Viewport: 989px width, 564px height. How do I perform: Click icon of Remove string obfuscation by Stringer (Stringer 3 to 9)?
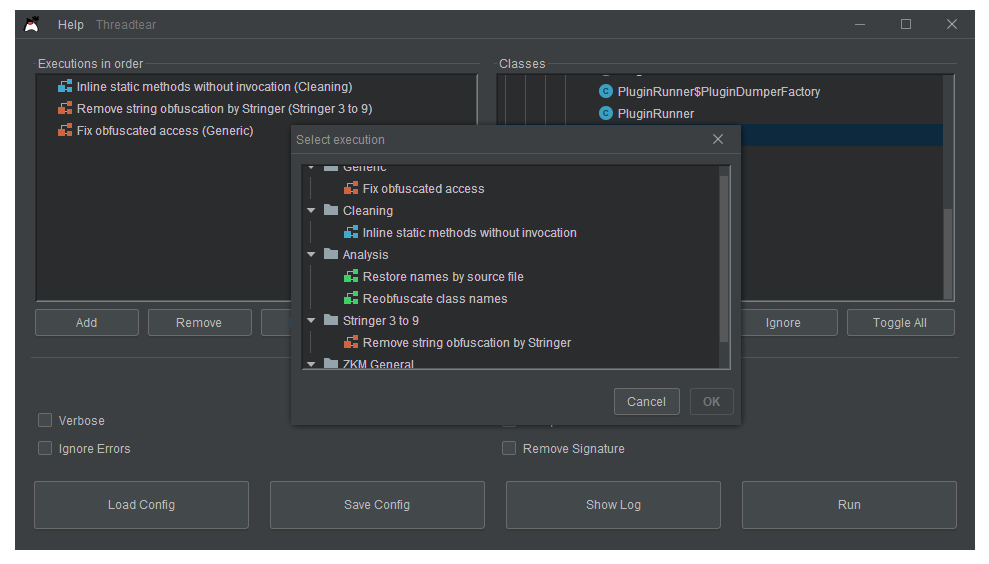[x=65, y=109]
